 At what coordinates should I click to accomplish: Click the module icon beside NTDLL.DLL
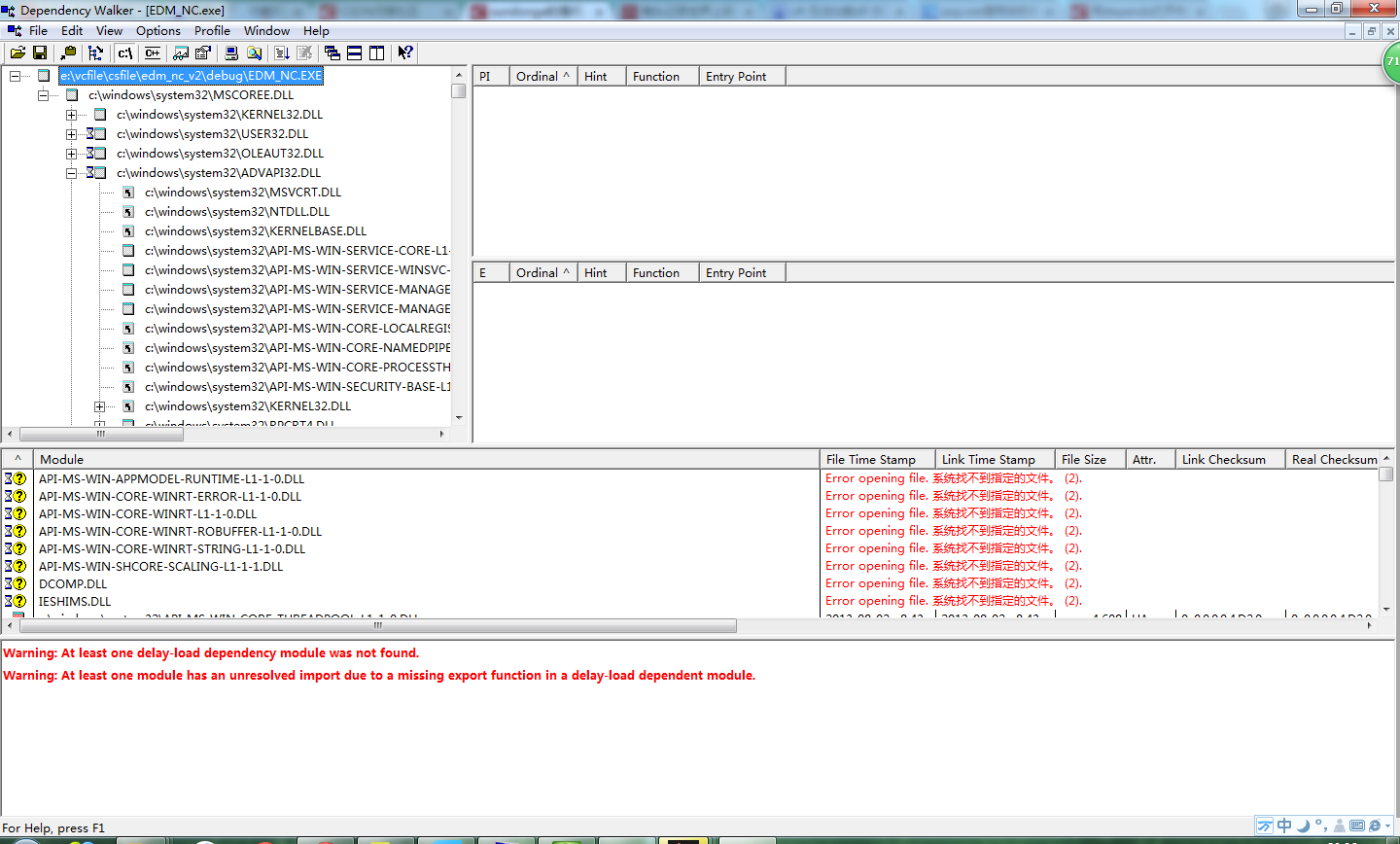click(128, 212)
